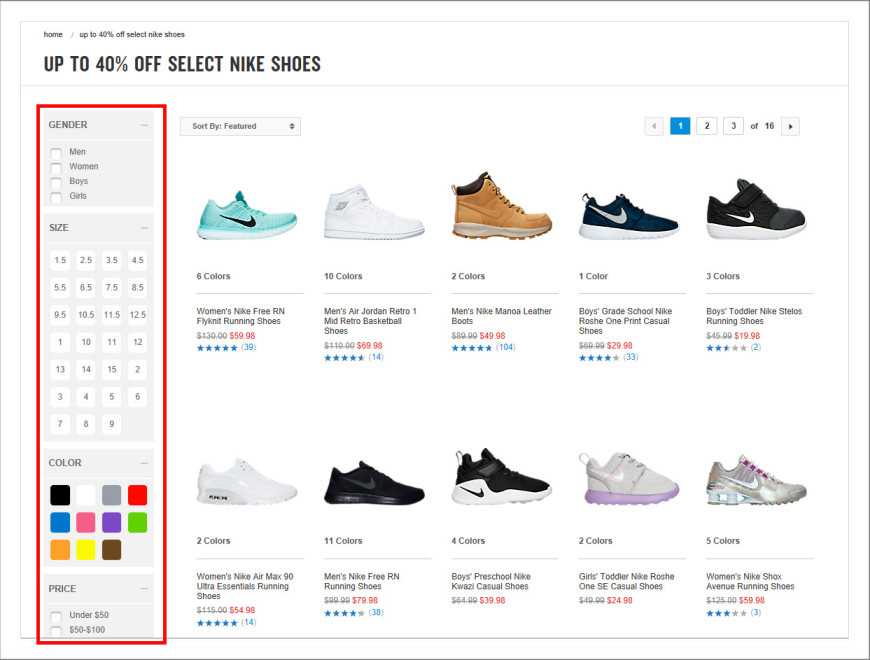The width and height of the screenshot is (870, 660).
Task: Open Boys' Toddler Nike Stelos Running Shoes link
Action: click(x=754, y=316)
